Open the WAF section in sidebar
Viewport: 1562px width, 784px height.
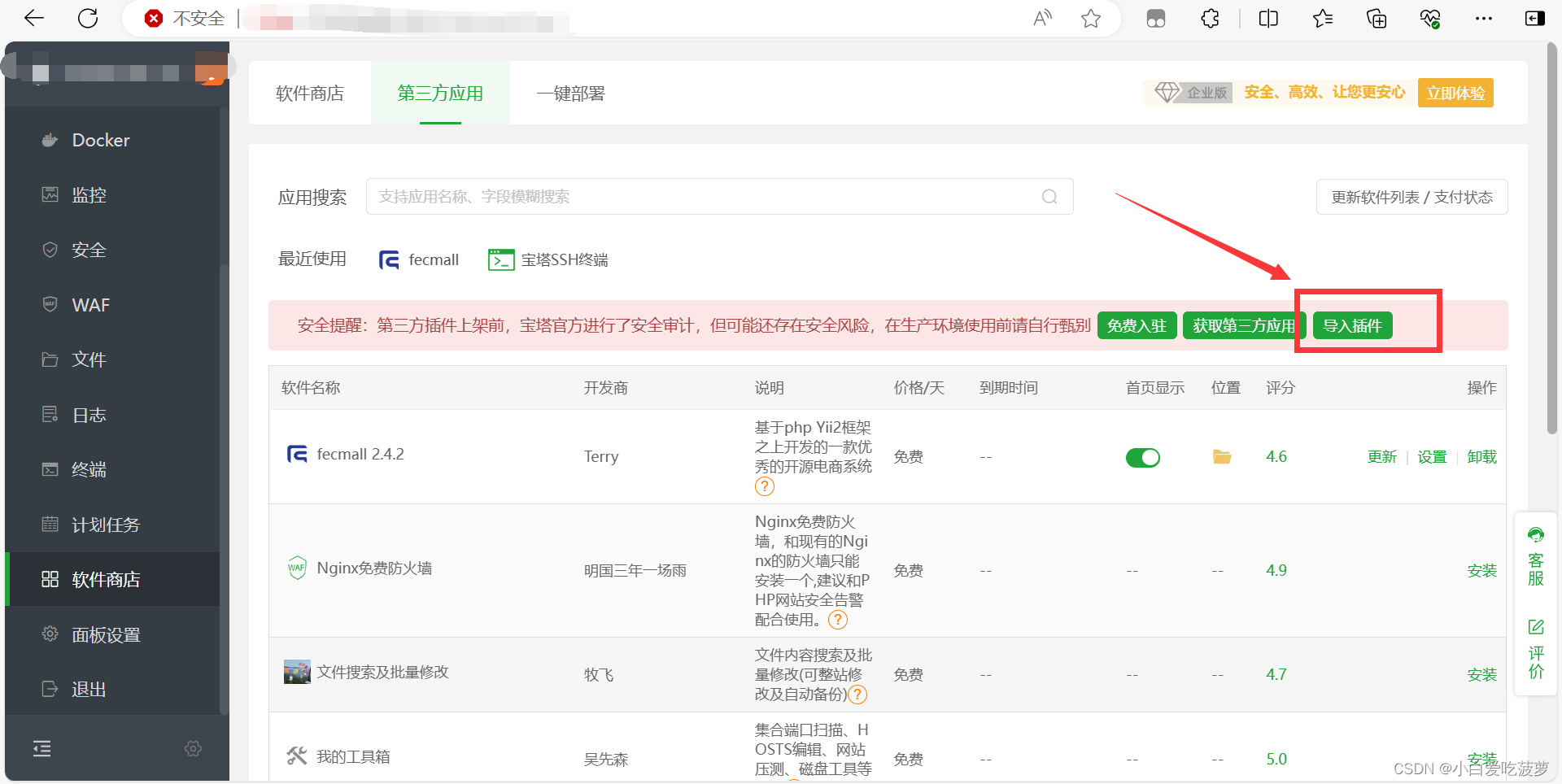click(x=90, y=305)
